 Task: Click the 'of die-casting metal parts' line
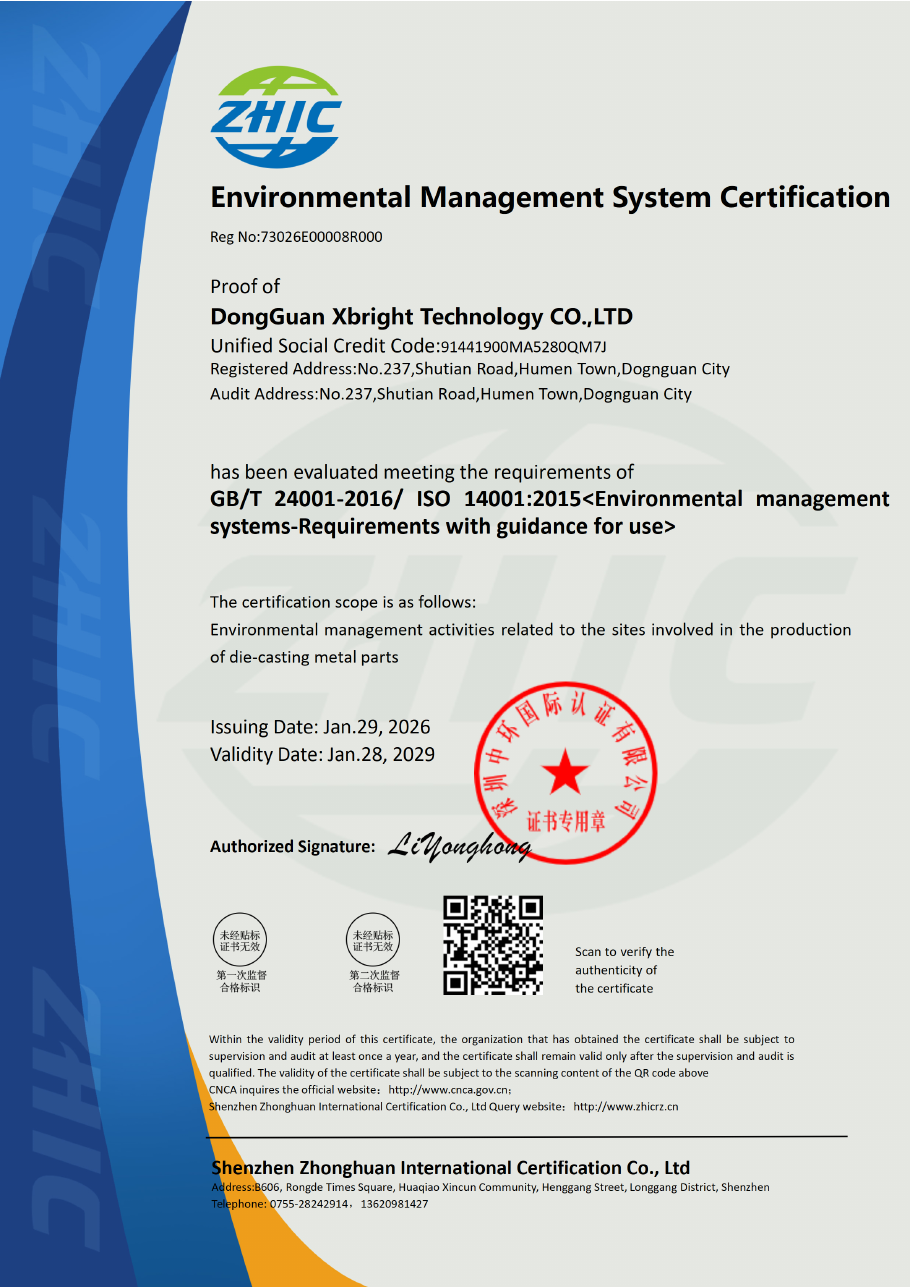(304, 657)
